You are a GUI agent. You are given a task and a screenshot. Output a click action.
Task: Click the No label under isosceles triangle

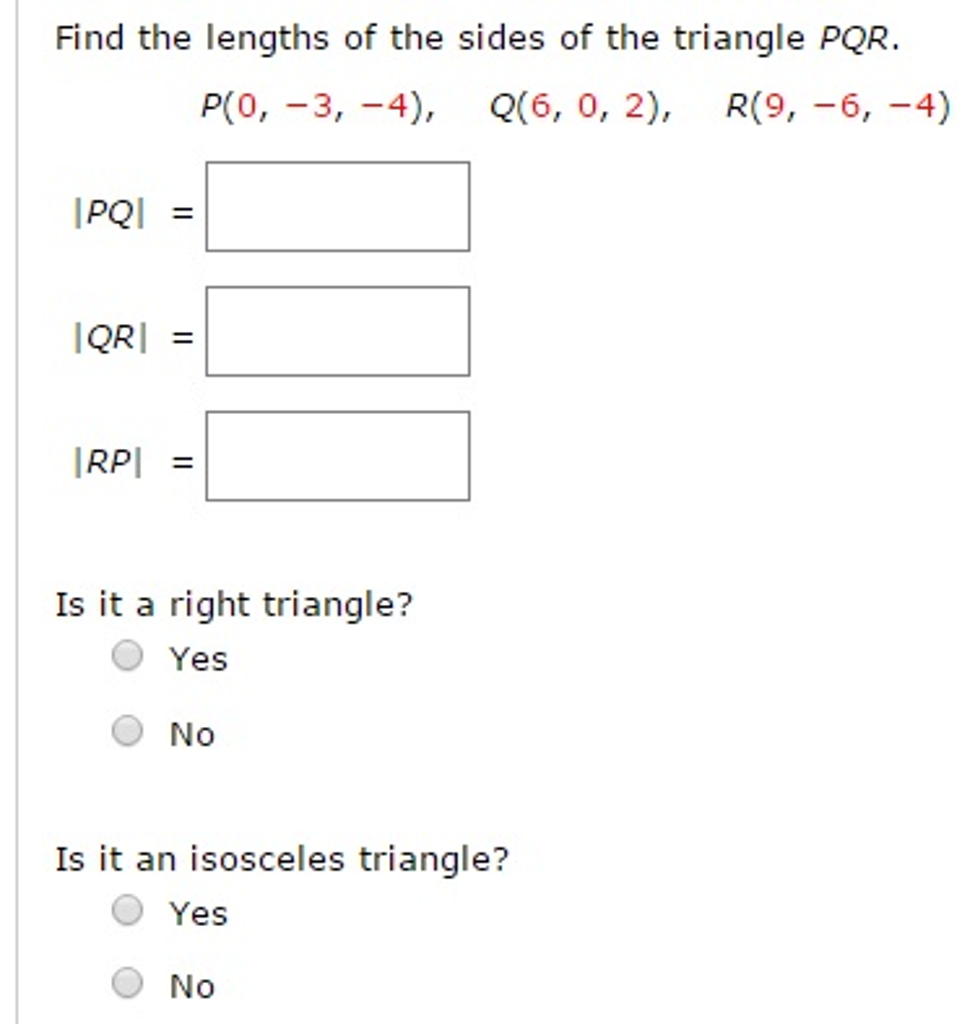(x=190, y=985)
